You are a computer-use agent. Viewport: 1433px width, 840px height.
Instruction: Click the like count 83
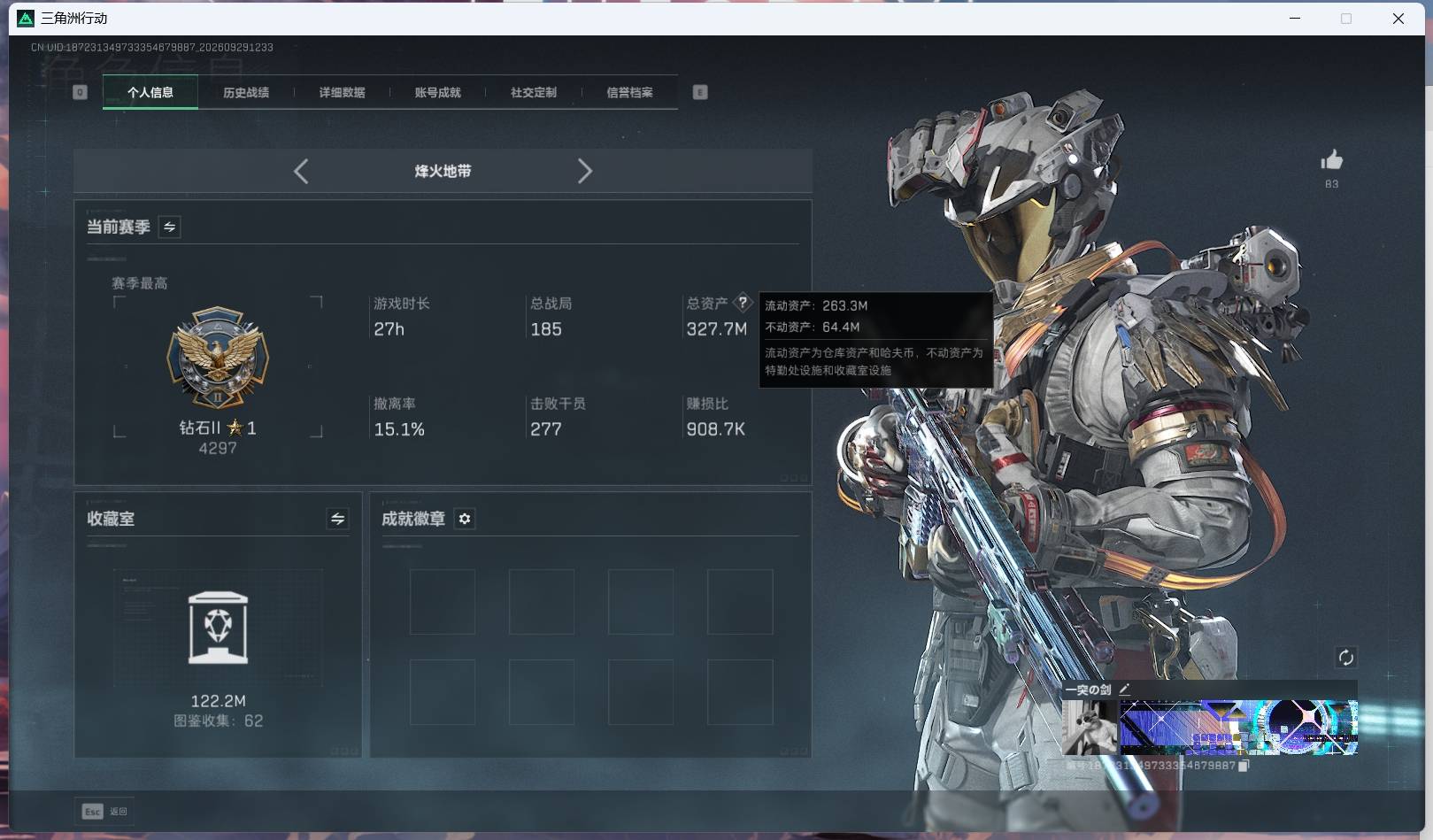tap(1331, 184)
